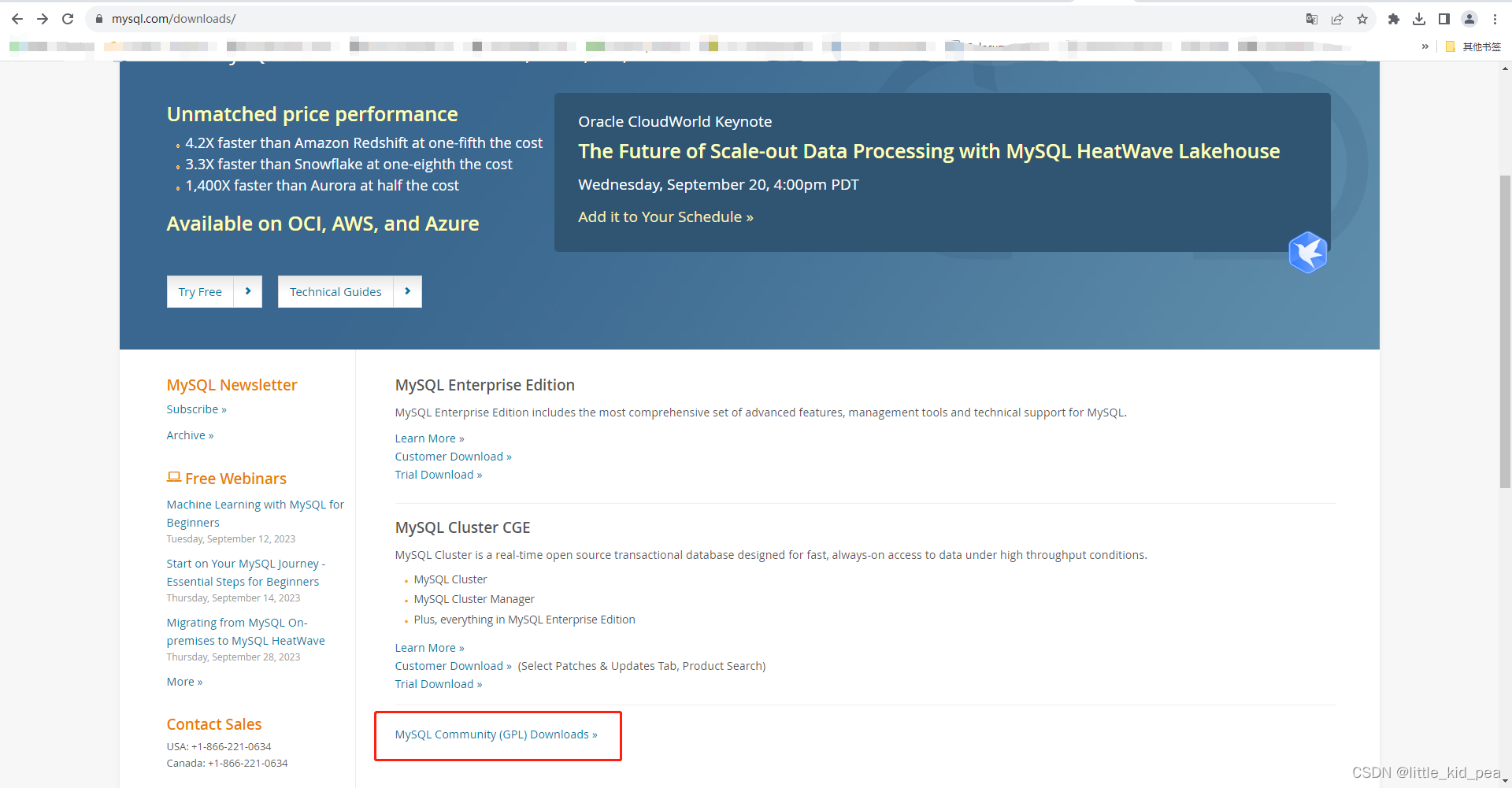
Task: Click the MySQL Cluster Manager bullet item
Action: click(474, 599)
